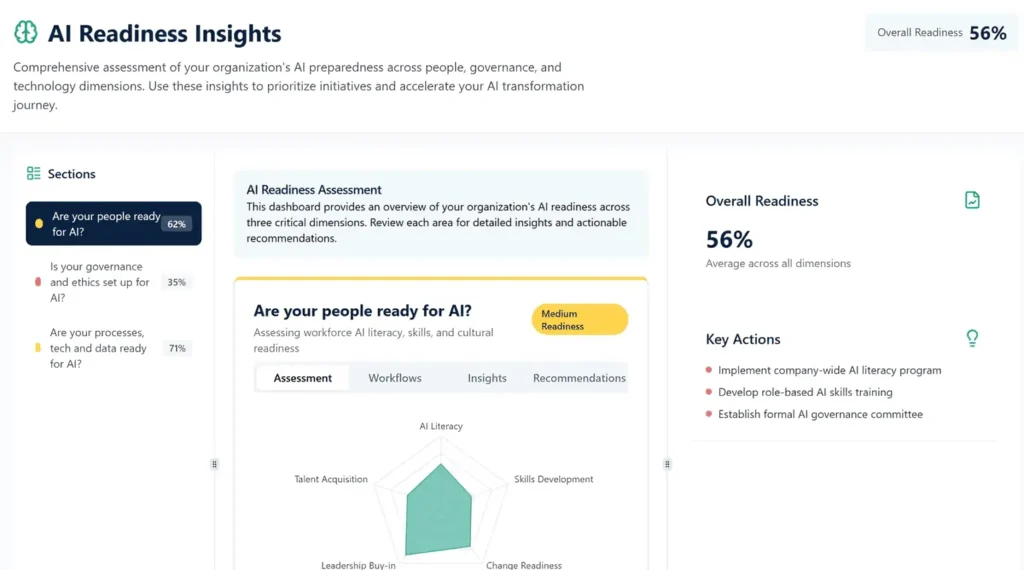Click the Sections list icon
This screenshot has width=1024, height=570.
(x=34, y=174)
